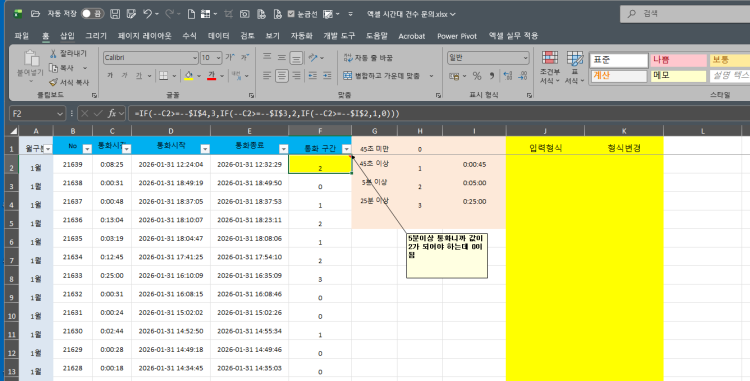
Task: Click the Undo arrow icon
Action: pos(148,14)
